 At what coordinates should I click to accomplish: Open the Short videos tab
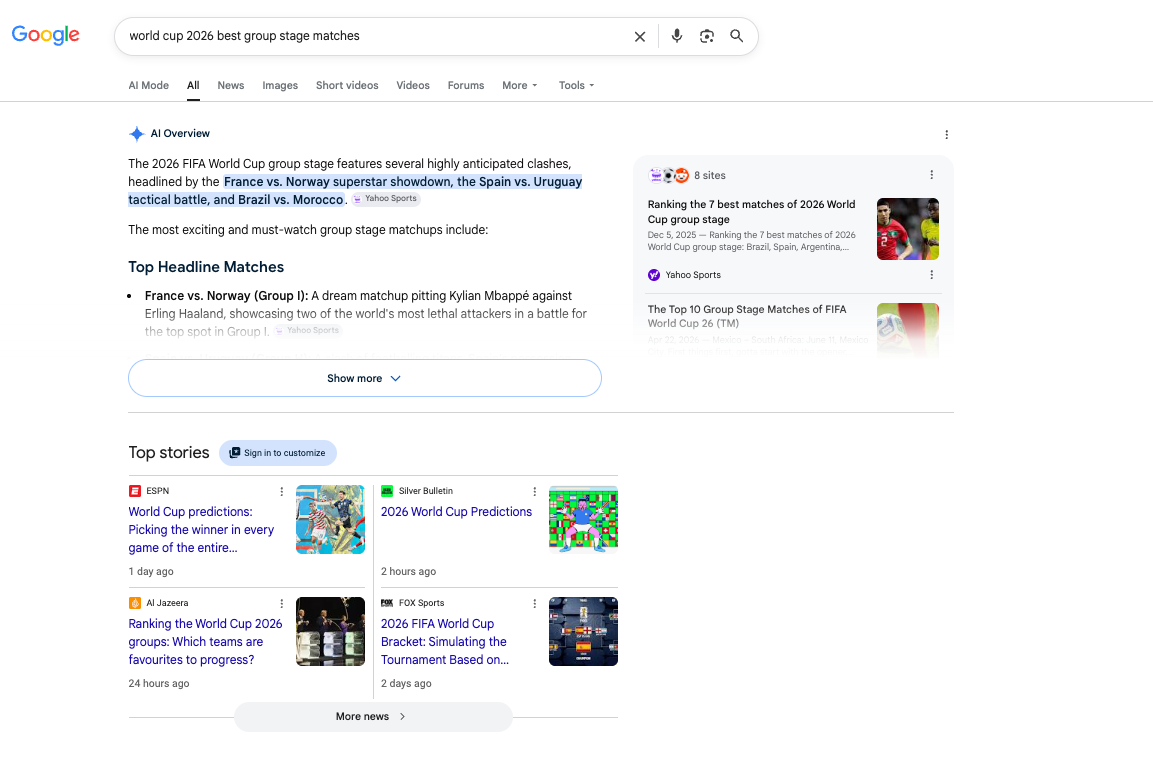point(347,85)
